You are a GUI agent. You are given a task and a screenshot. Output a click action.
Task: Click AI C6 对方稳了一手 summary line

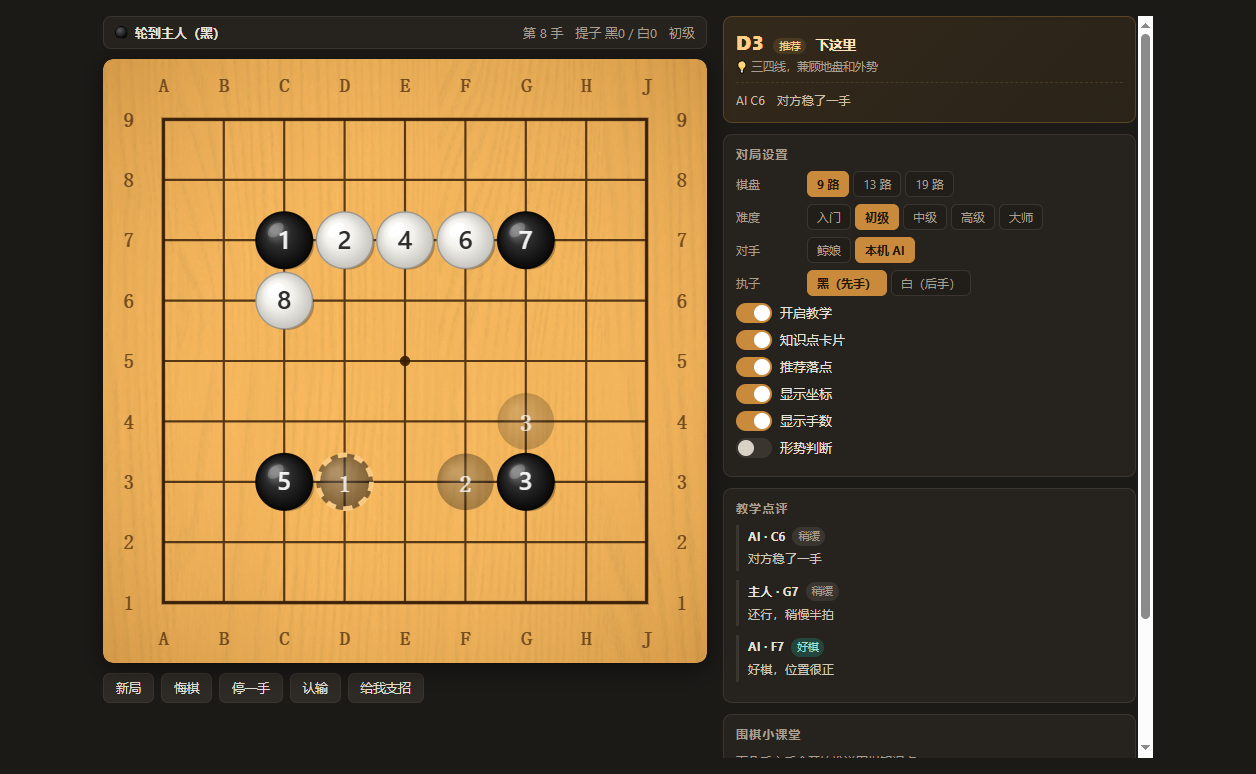point(793,100)
